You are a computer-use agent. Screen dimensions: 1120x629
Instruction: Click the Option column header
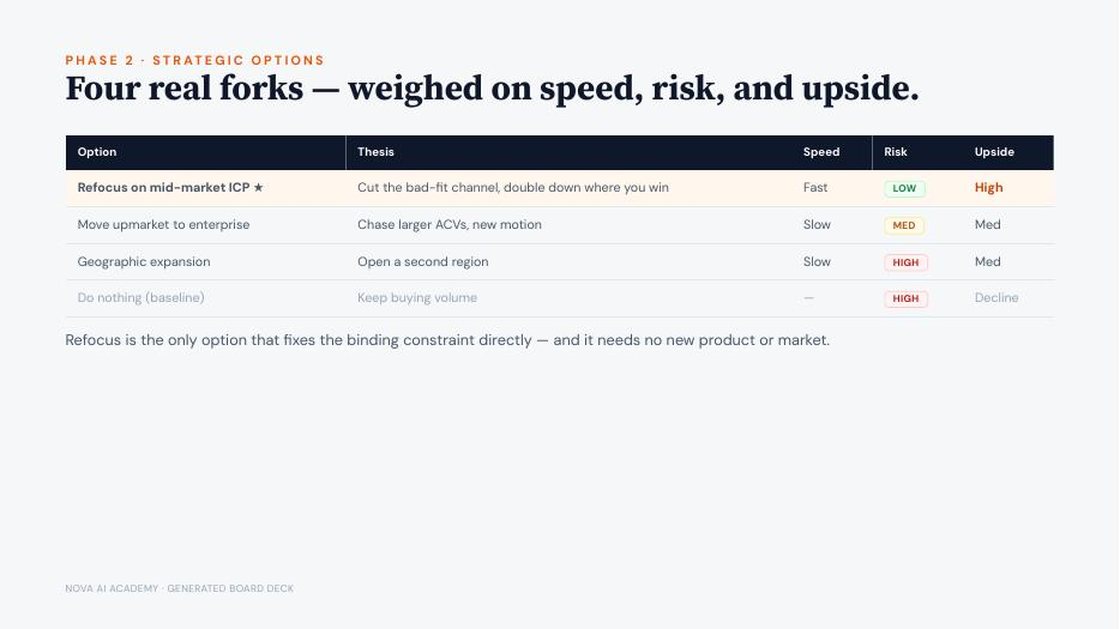(x=97, y=152)
